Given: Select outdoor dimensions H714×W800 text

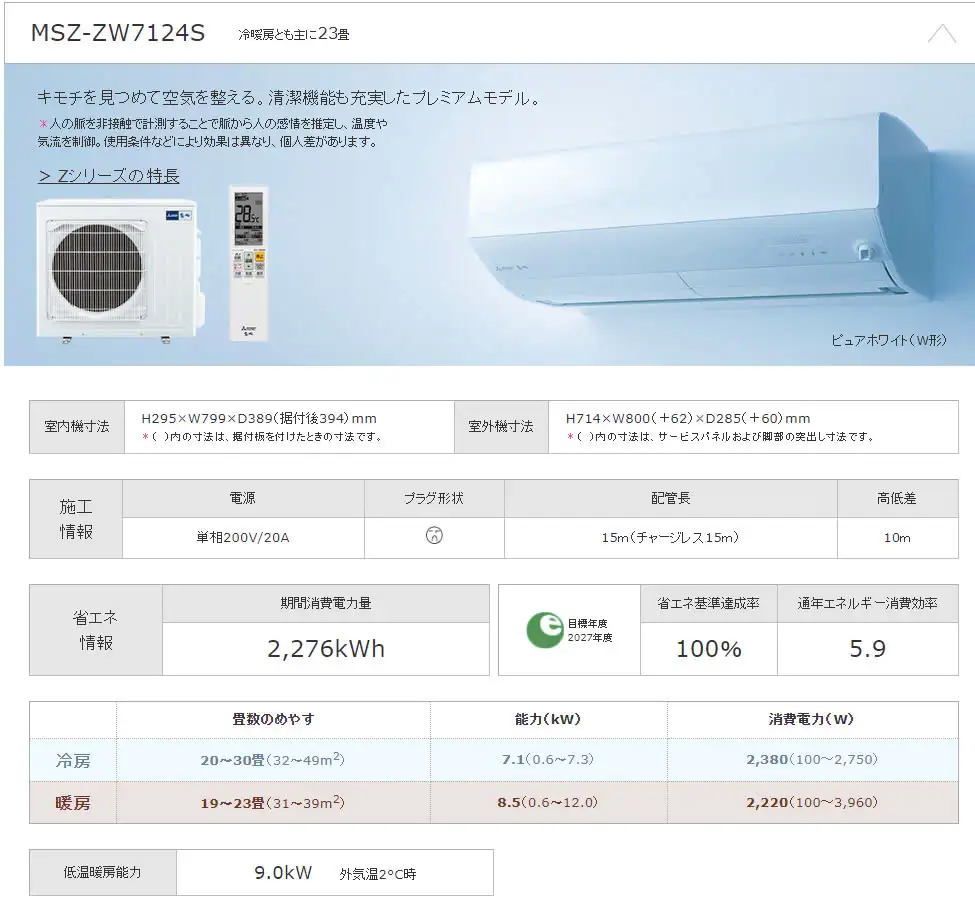Looking at the screenshot, I should click(688, 419).
